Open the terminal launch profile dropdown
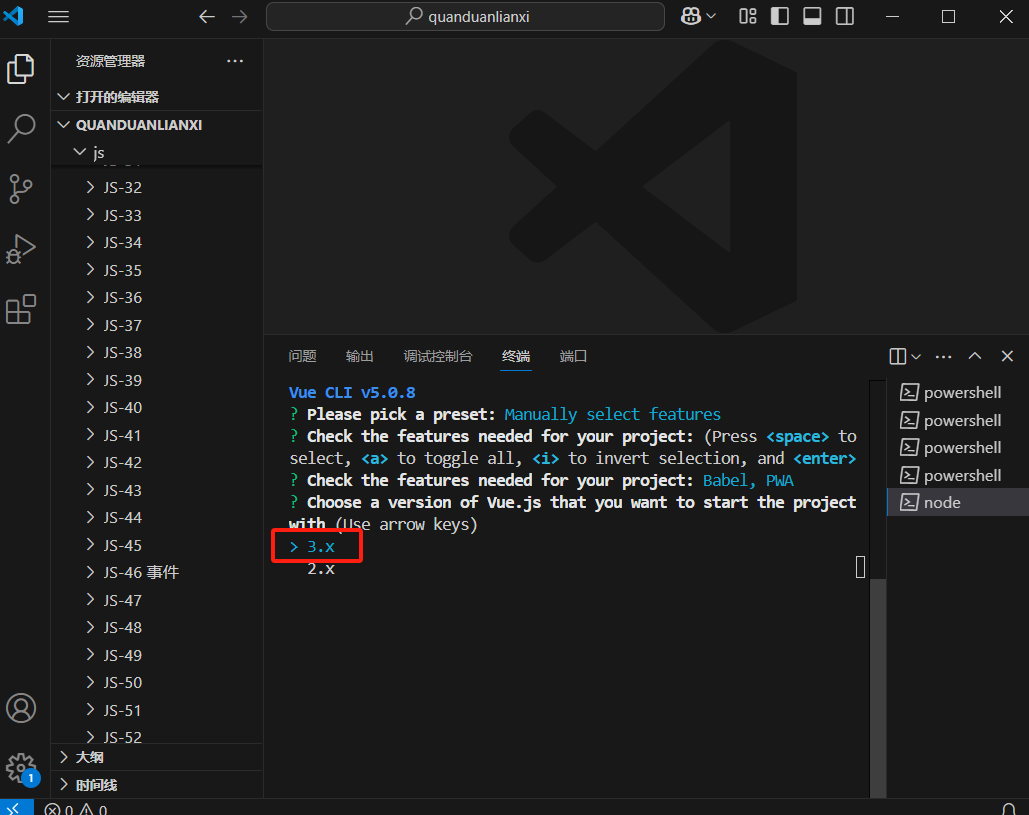The image size is (1029, 815). tap(916, 356)
